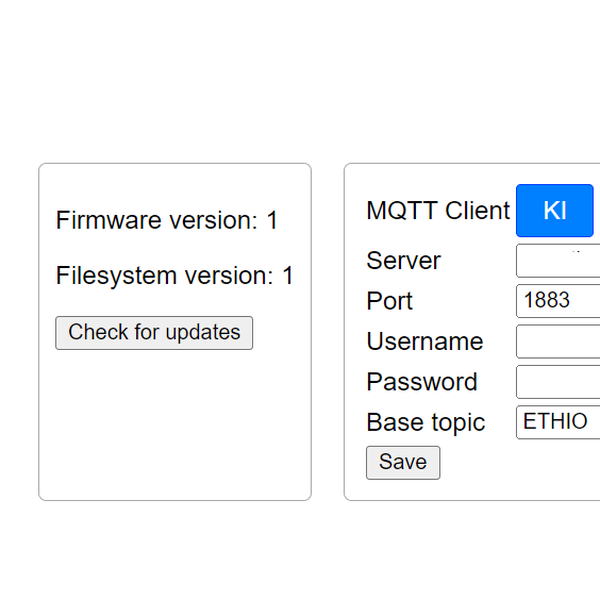This screenshot has width=600, height=600.
Task: Click the Port label text
Action: 389,301
